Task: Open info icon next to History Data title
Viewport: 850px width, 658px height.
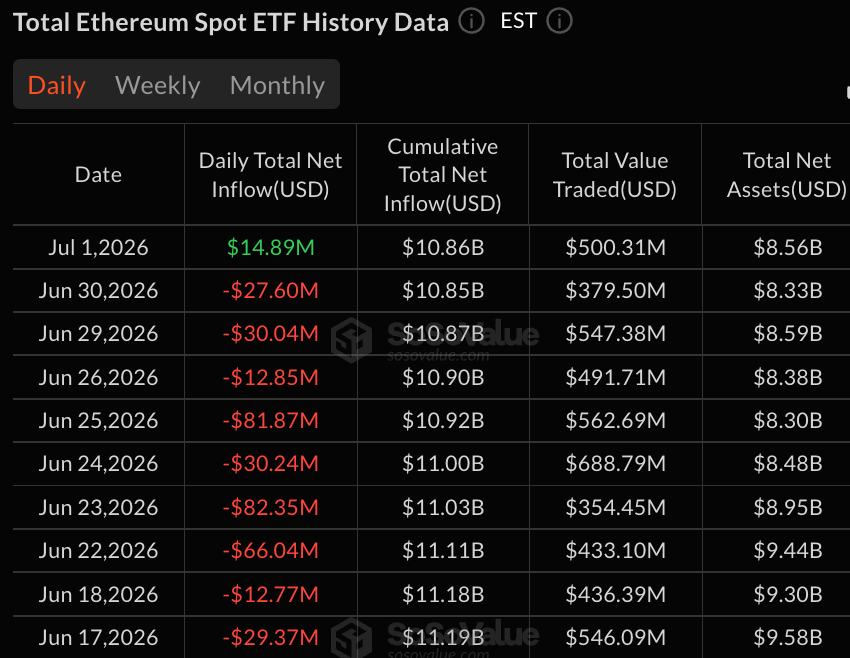Action: pyautogui.click(x=471, y=22)
